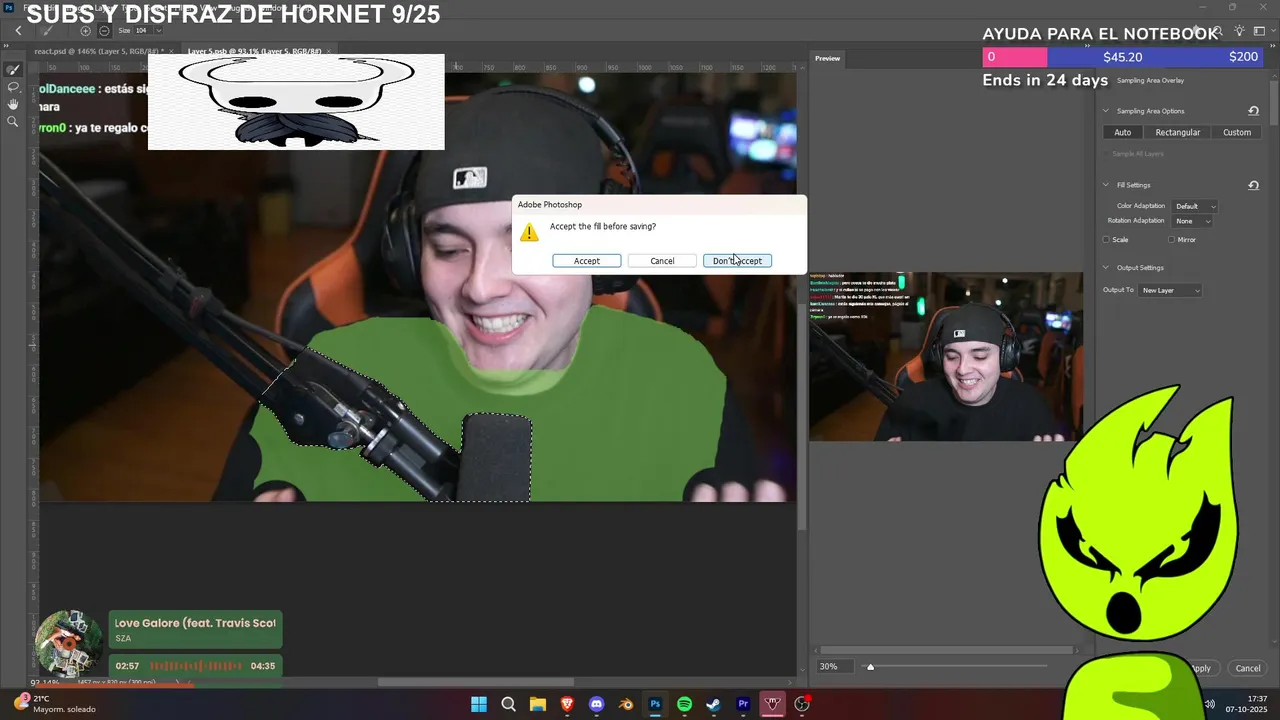The height and width of the screenshot is (720, 1280).
Task: Close the react.psd document tab
Action: (171, 51)
